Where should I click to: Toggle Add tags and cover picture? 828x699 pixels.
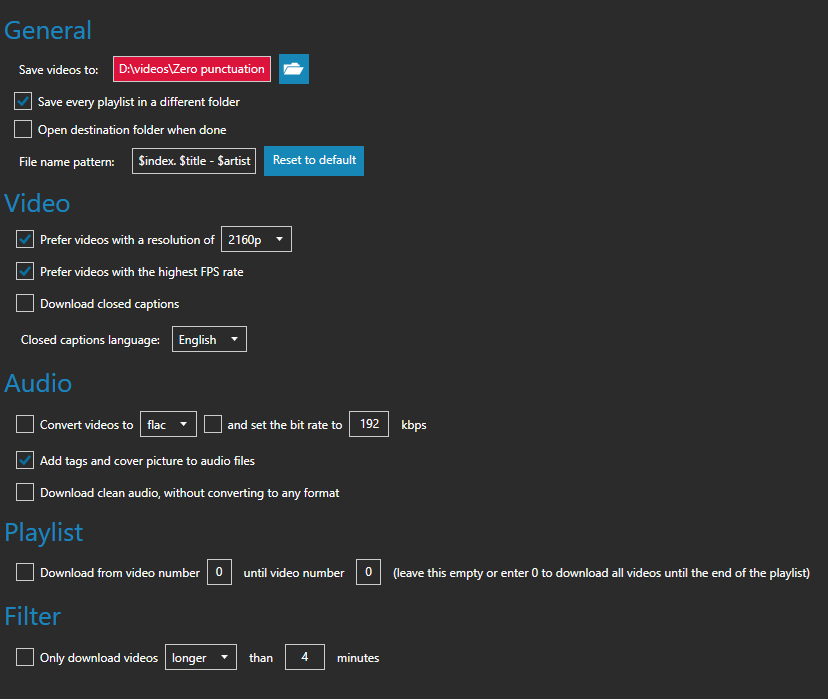pyautogui.click(x=25, y=460)
